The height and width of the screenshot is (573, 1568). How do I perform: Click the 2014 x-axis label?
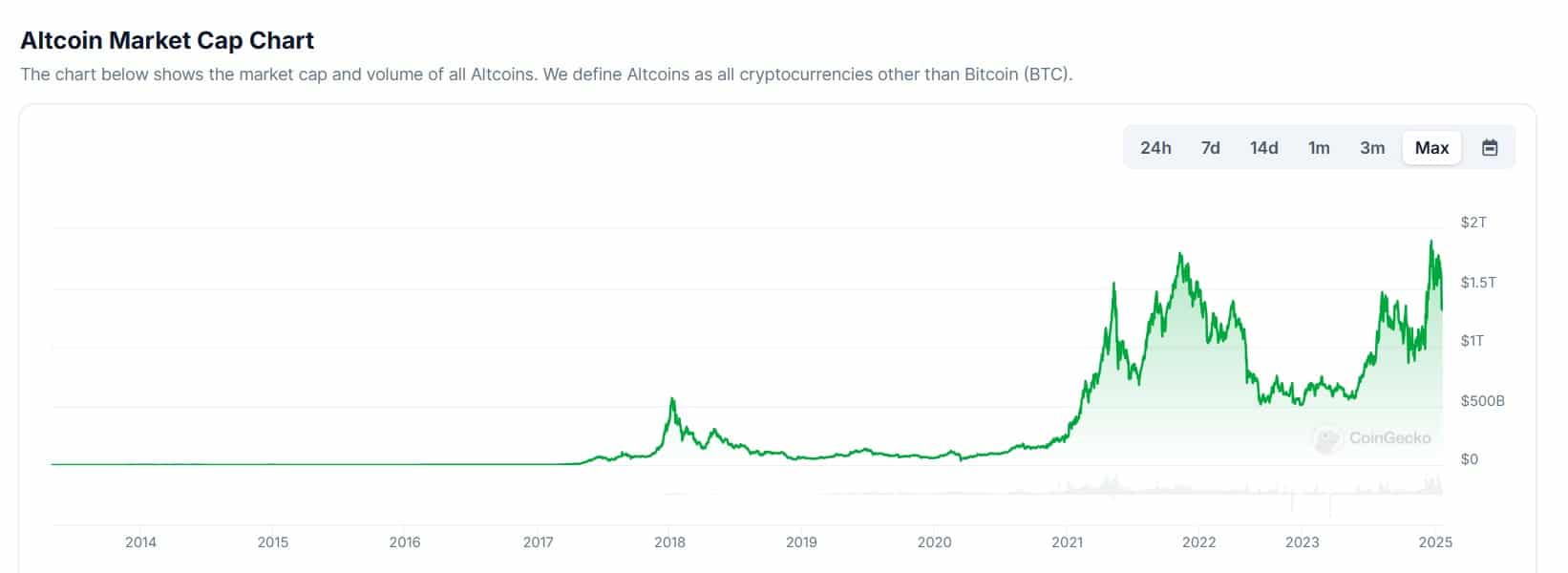point(140,542)
